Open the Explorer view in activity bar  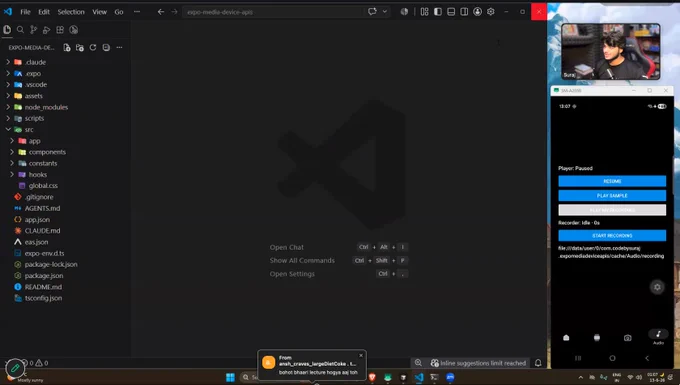[x=7, y=29]
